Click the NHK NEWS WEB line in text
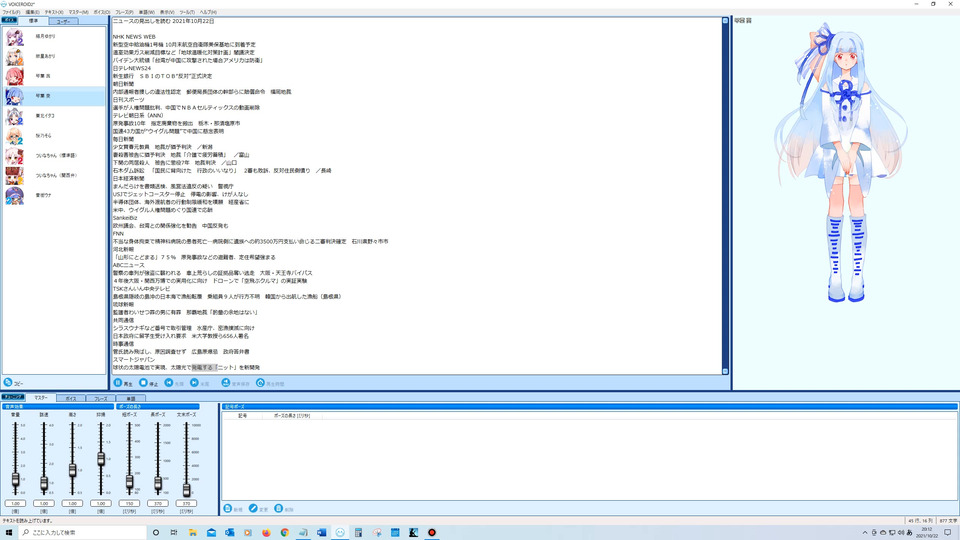 coord(134,37)
